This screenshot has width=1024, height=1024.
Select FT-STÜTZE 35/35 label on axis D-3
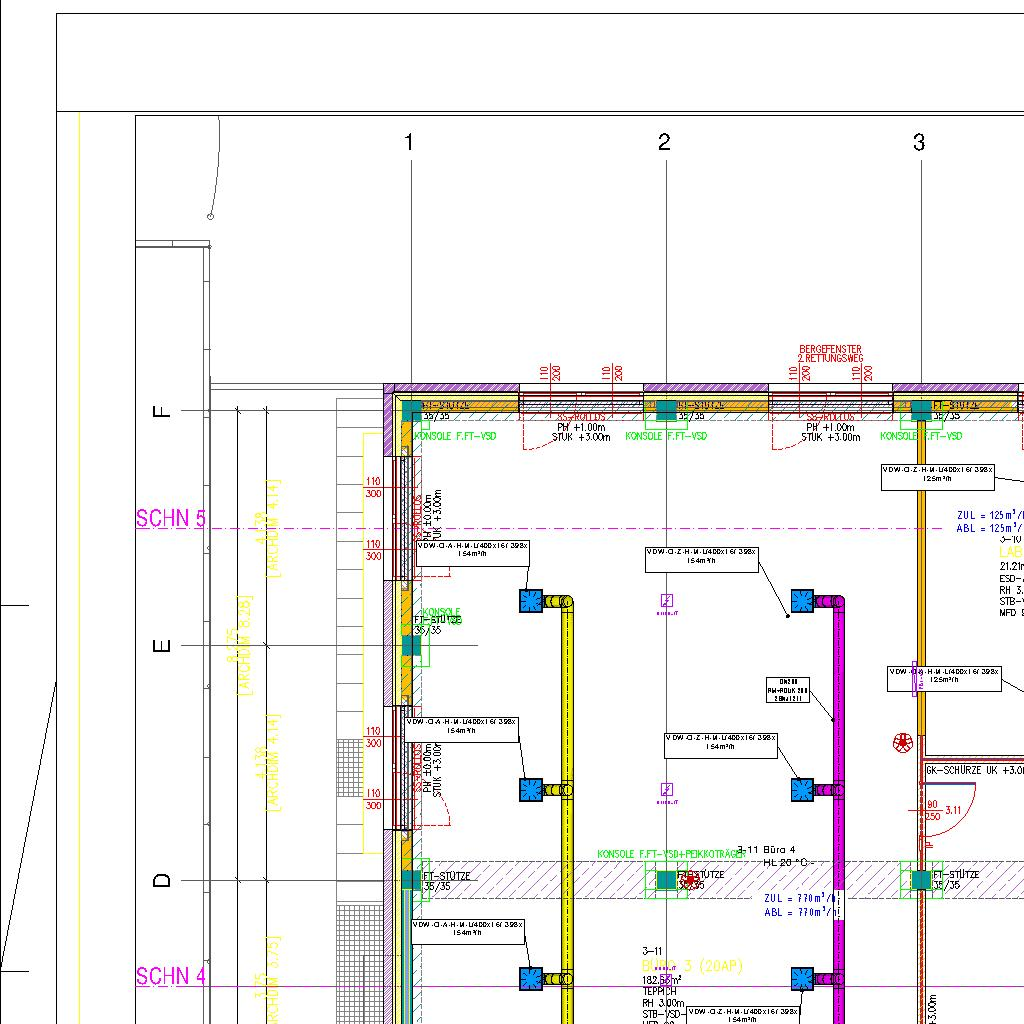pyautogui.click(x=956, y=880)
